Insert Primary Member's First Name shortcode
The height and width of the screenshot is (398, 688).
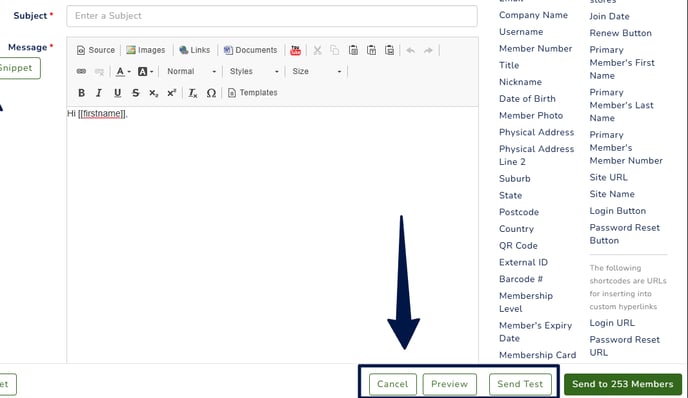[622, 62]
